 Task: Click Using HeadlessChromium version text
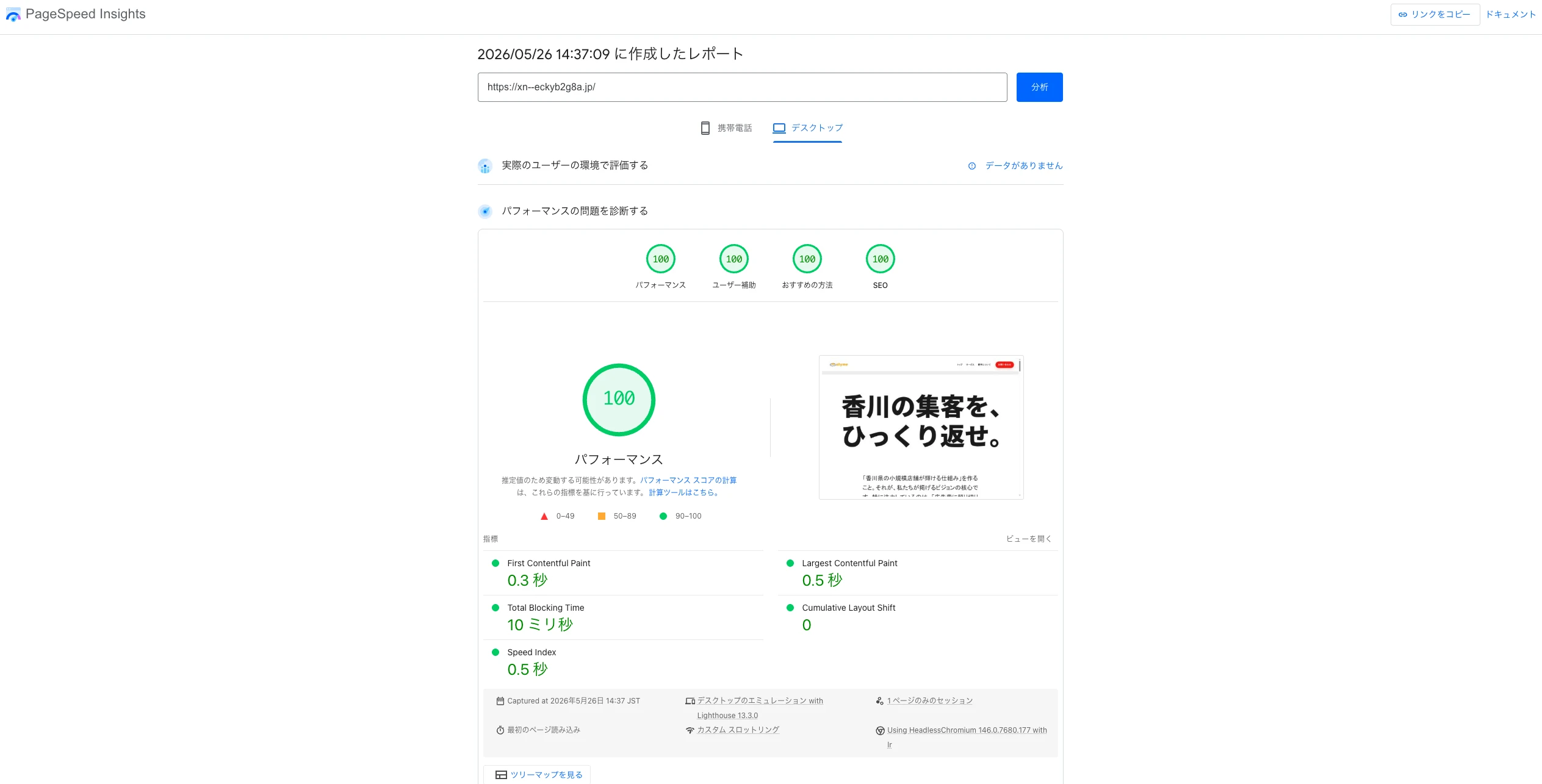click(967, 738)
